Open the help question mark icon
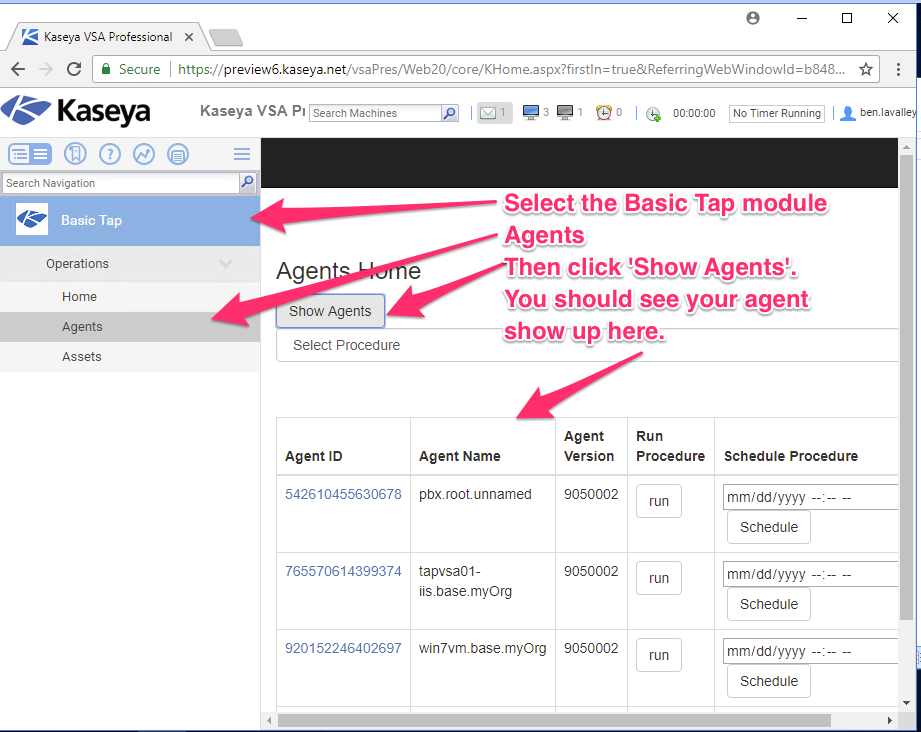 110,155
